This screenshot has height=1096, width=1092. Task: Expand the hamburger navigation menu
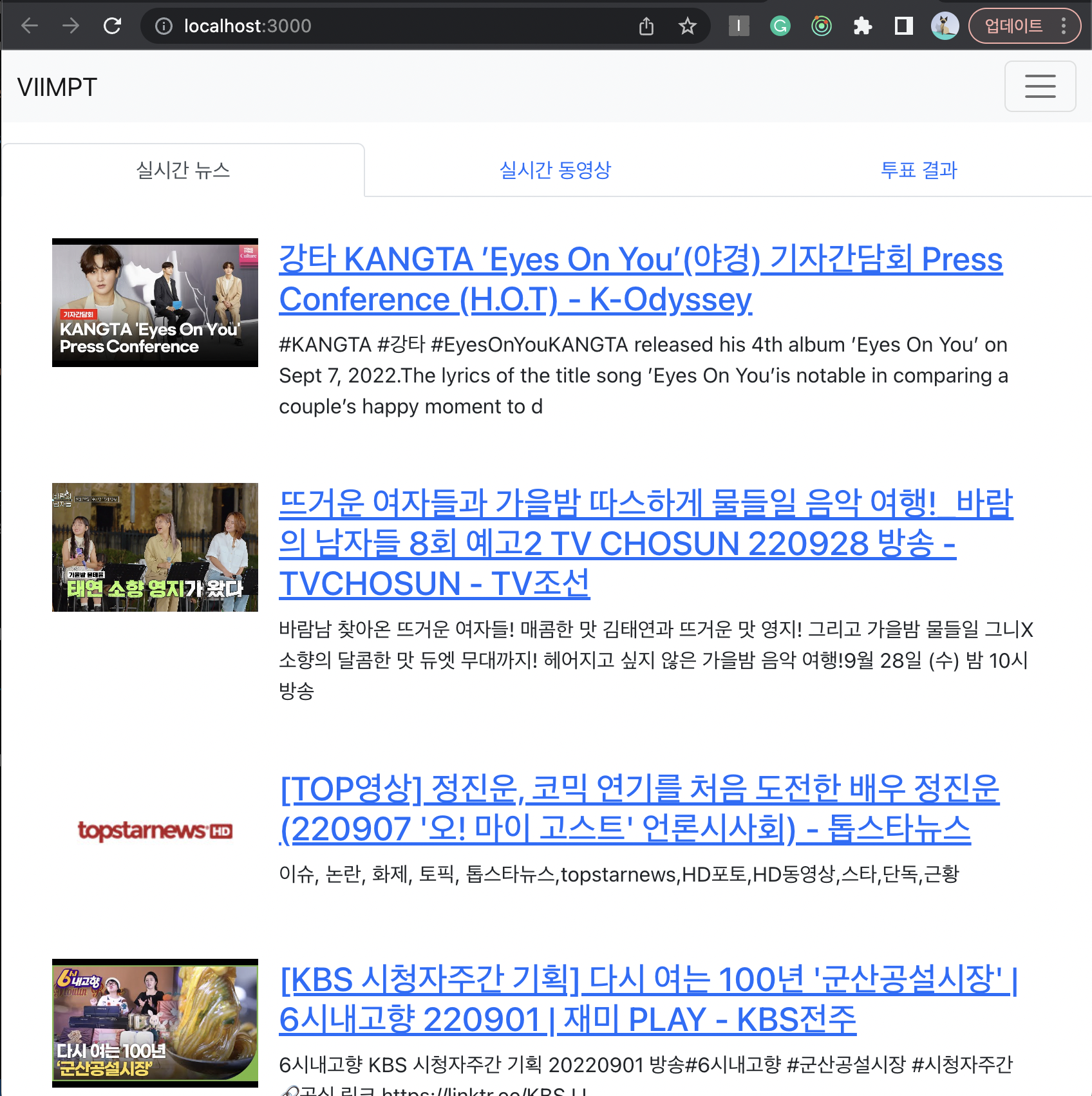coord(1040,86)
